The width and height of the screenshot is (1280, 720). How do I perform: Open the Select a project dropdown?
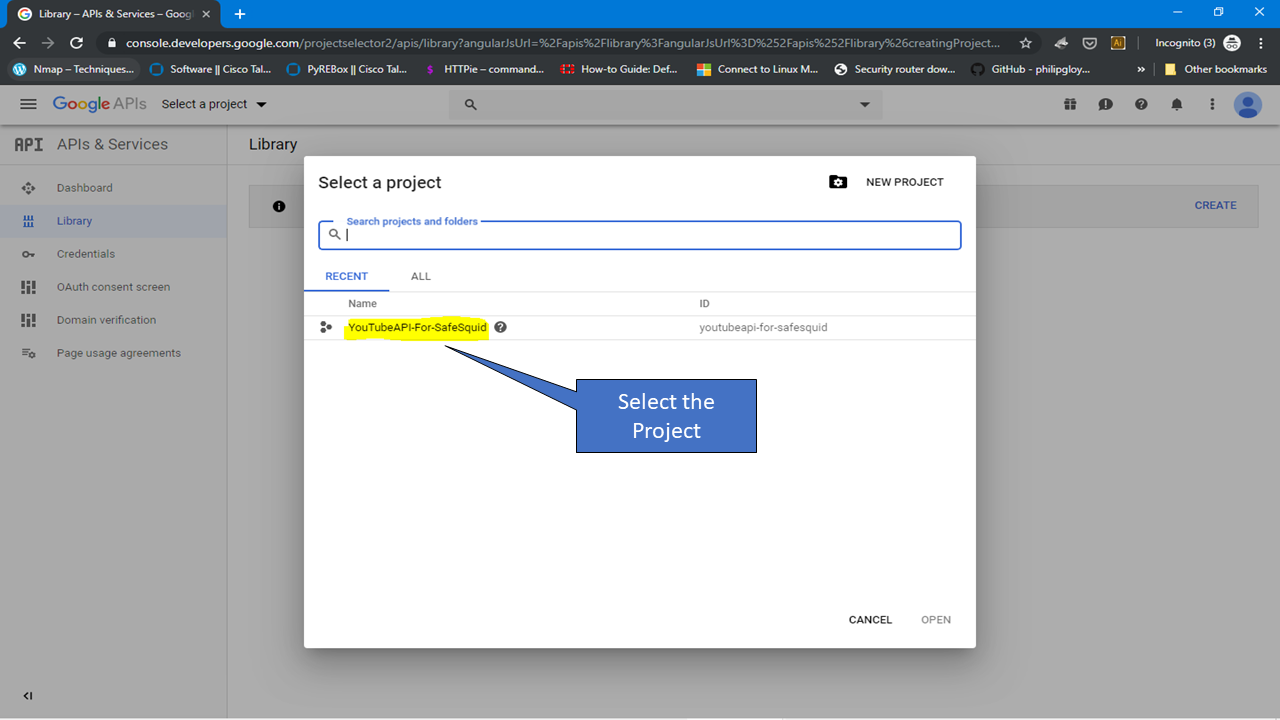(214, 104)
